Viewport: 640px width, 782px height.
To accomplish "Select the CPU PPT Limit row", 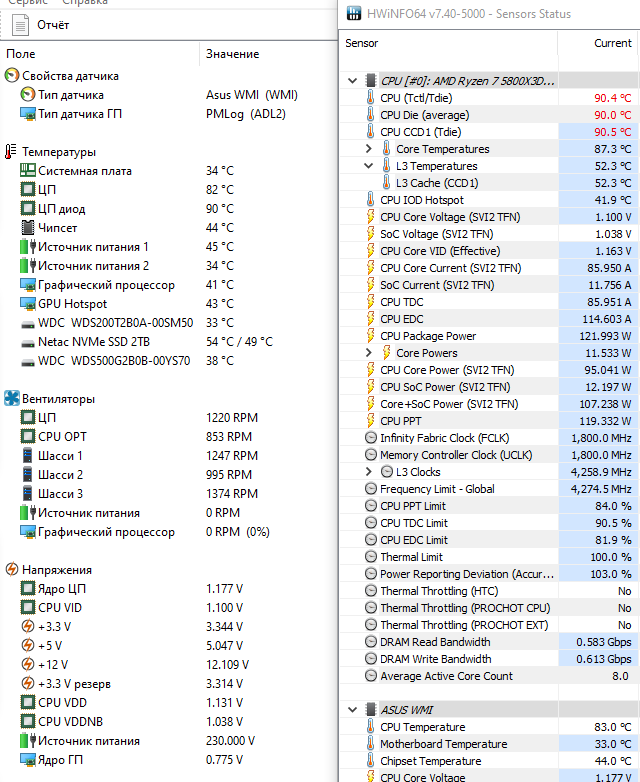I will coord(489,506).
